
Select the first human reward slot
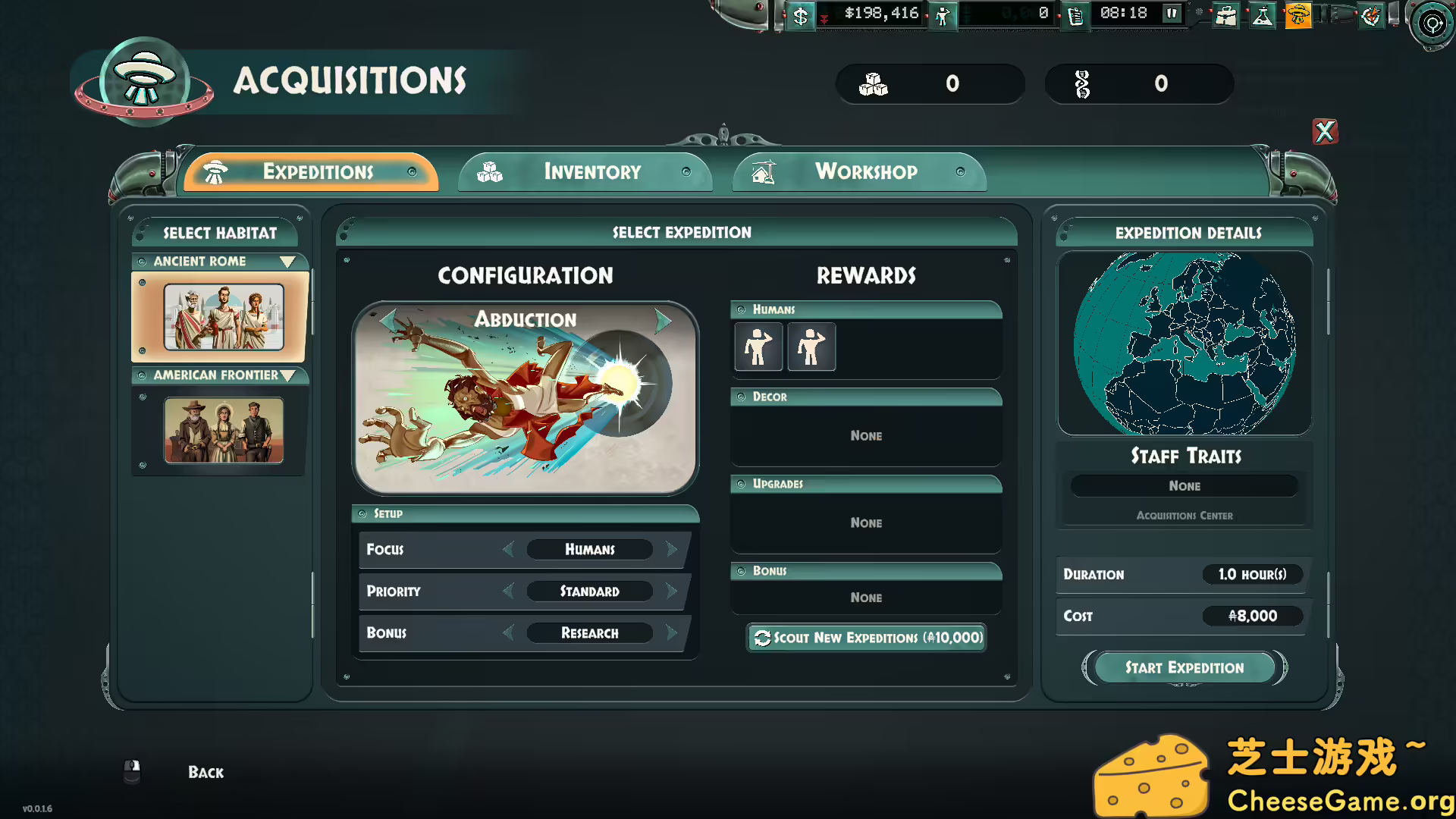click(x=758, y=347)
